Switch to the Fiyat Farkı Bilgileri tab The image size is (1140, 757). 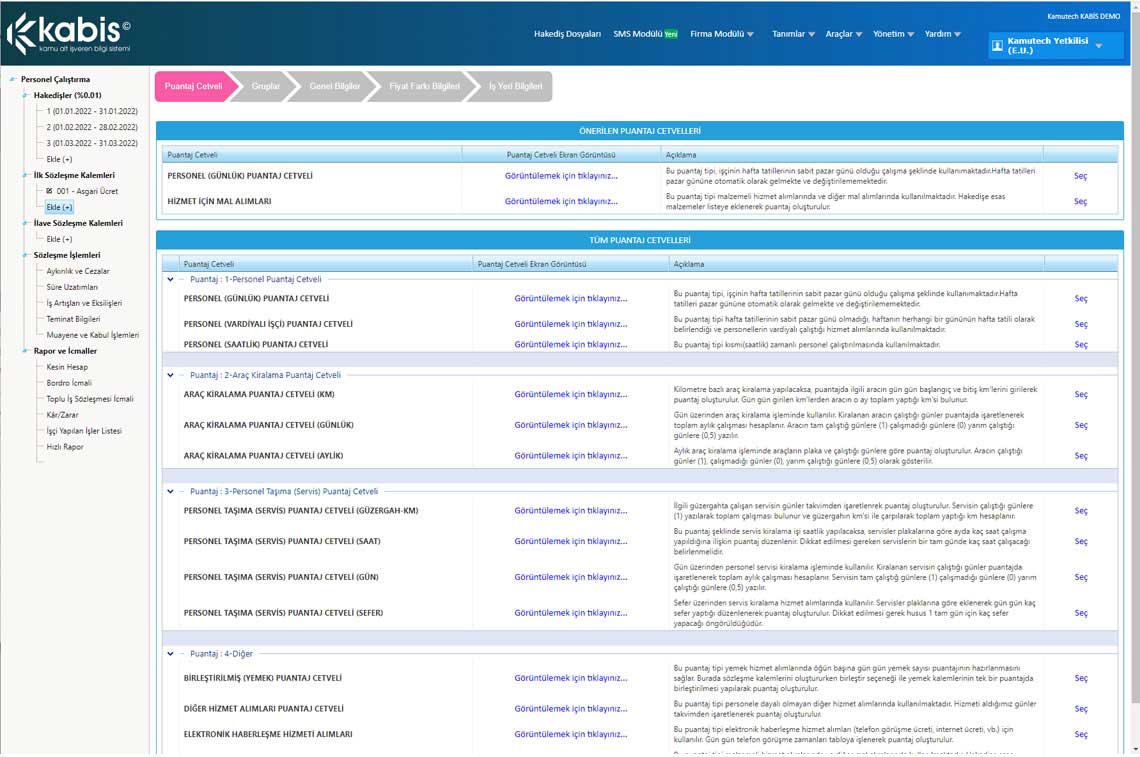pos(425,87)
